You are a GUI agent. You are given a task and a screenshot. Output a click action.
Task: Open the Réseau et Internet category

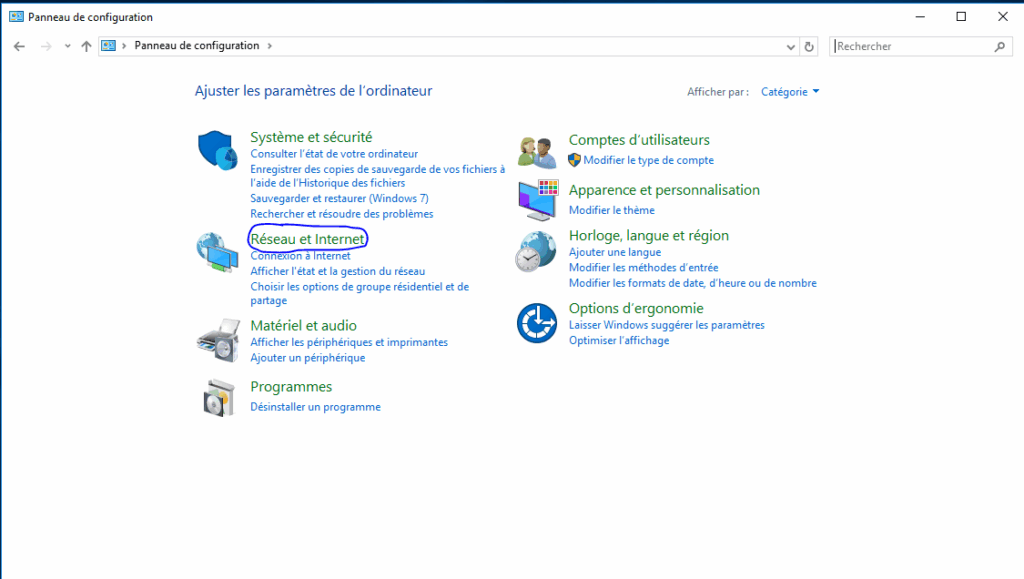pyautogui.click(x=307, y=239)
